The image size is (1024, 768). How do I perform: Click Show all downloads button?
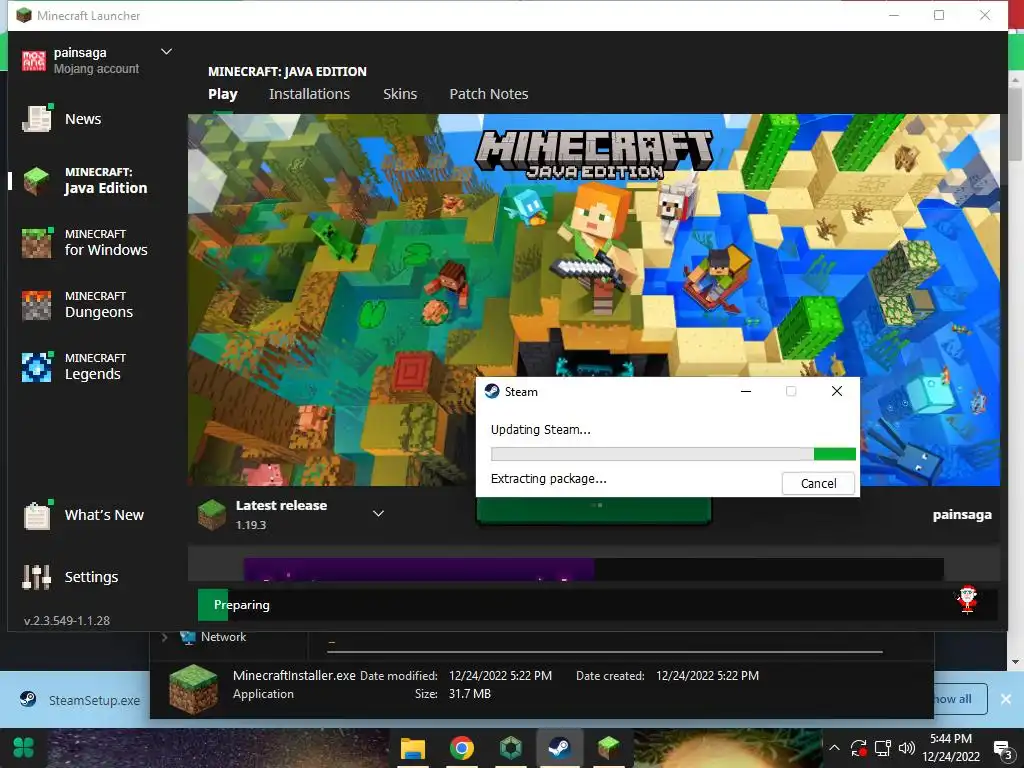(x=960, y=699)
